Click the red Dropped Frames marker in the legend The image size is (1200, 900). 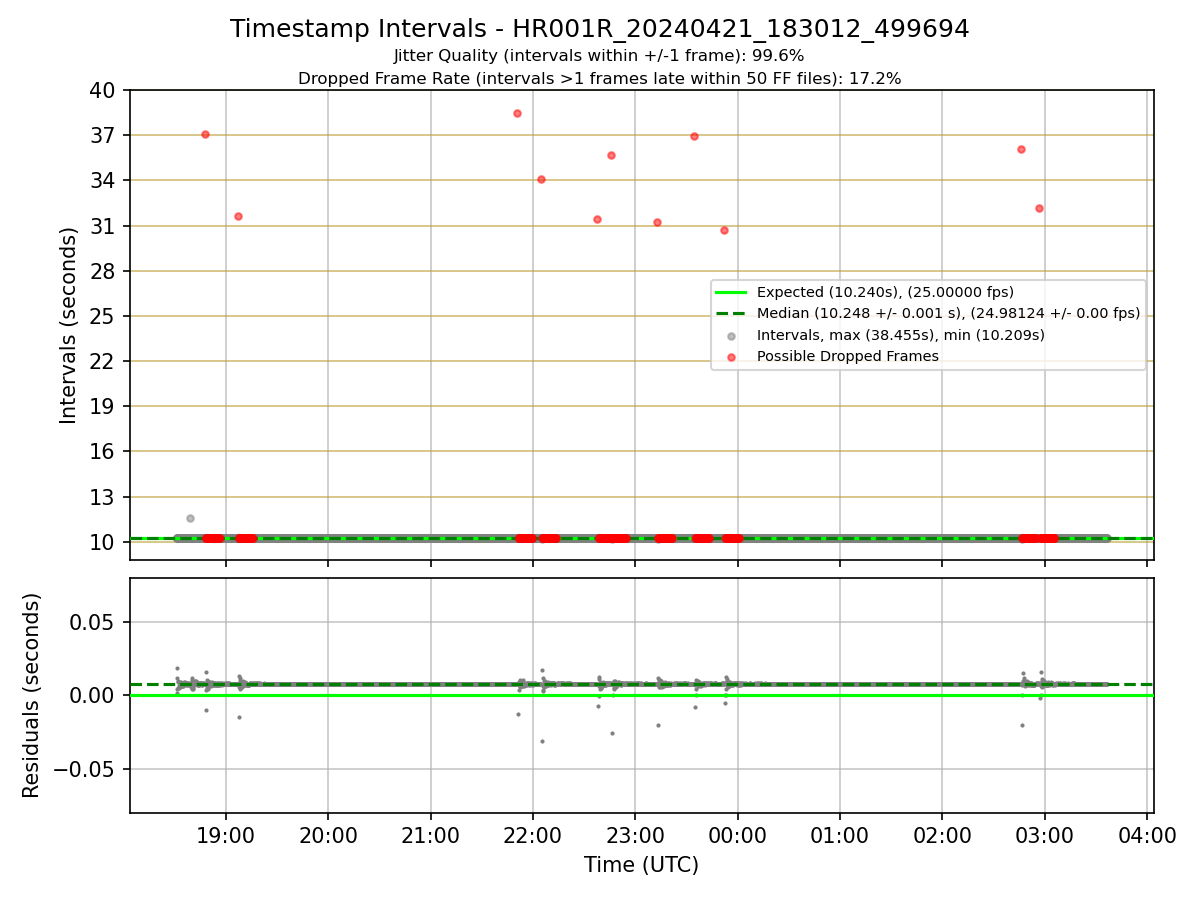coord(732,357)
